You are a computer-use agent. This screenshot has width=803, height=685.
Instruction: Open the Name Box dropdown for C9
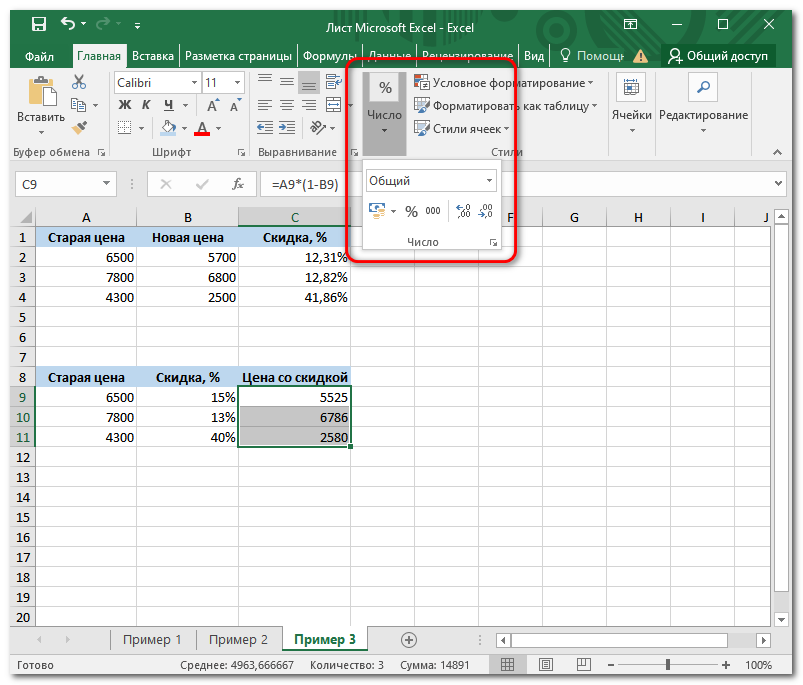(107, 184)
